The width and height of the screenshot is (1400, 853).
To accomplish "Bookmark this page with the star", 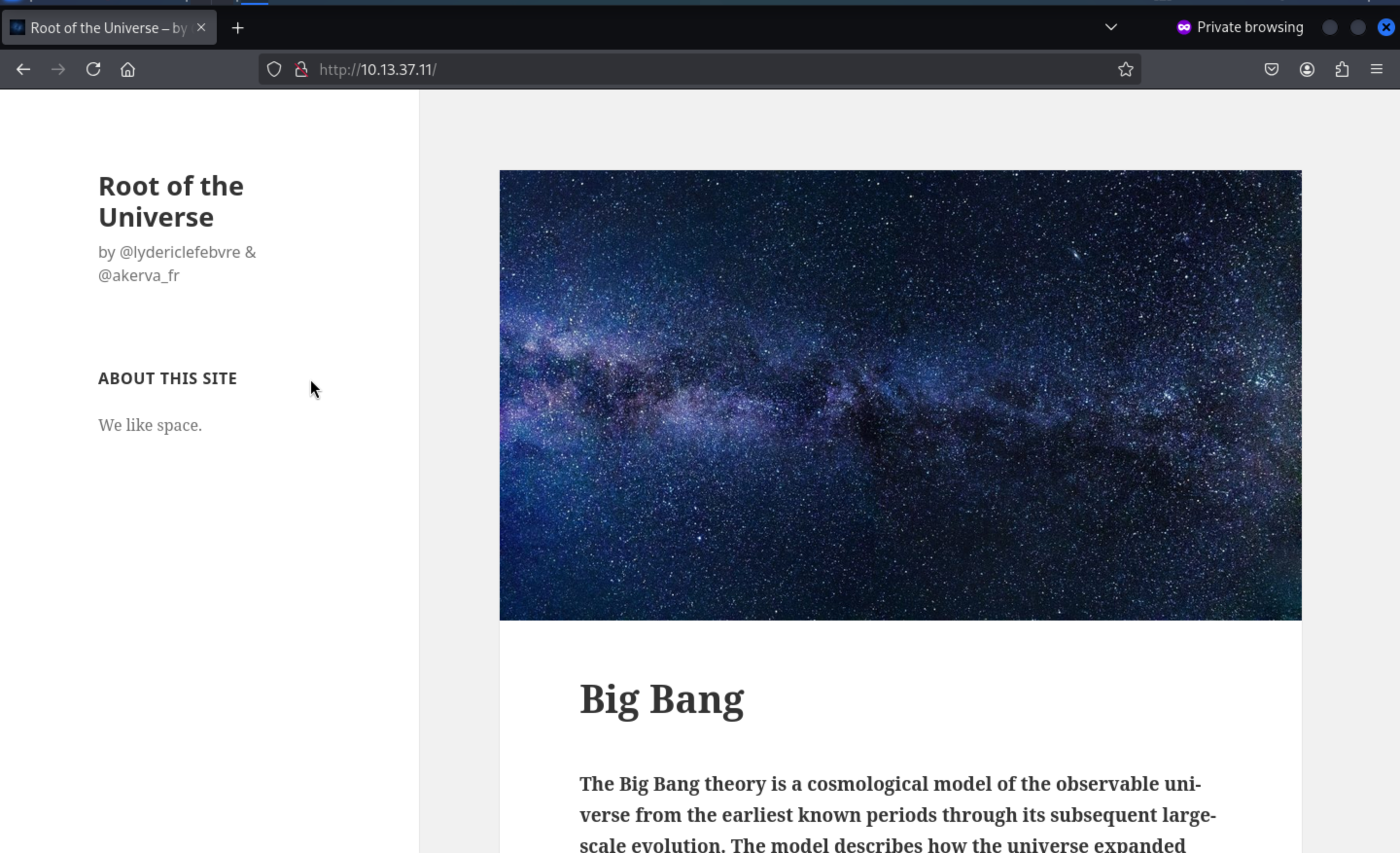I will point(1125,70).
